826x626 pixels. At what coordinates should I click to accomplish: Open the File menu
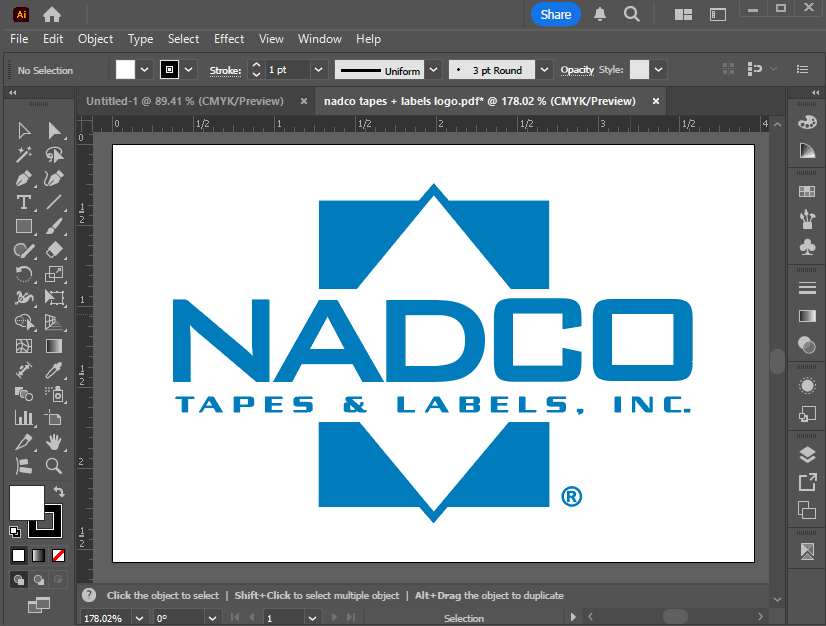(x=19, y=39)
